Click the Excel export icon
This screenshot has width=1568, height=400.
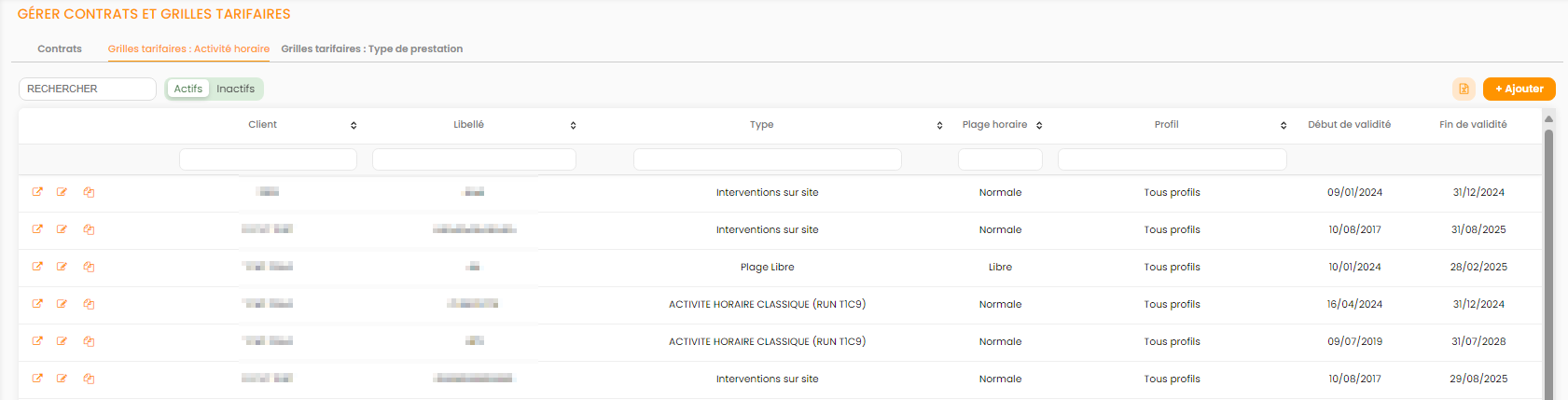(x=1463, y=89)
